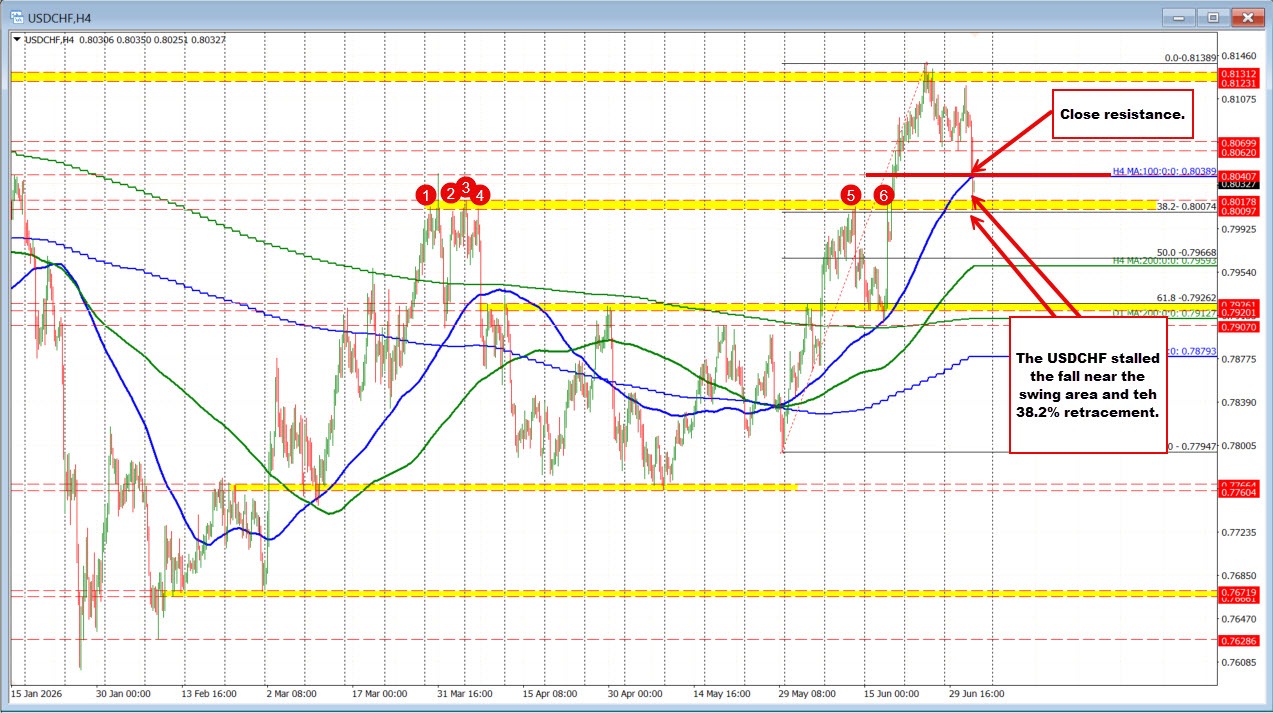Click the 0.81075 price axis label
Screen dimensions: 1273x713
tap(1237, 99)
